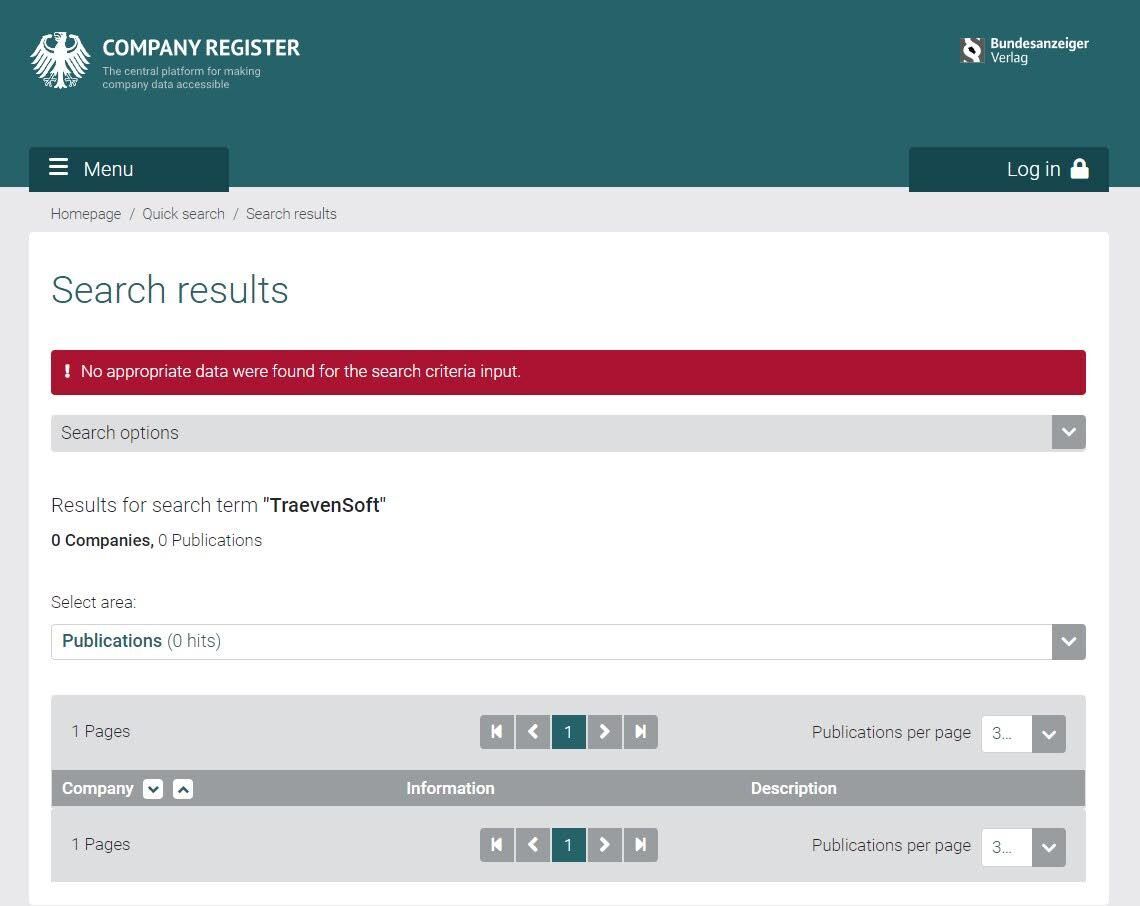Go to next page in top pagination
This screenshot has height=906, width=1140.
[604, 731]
